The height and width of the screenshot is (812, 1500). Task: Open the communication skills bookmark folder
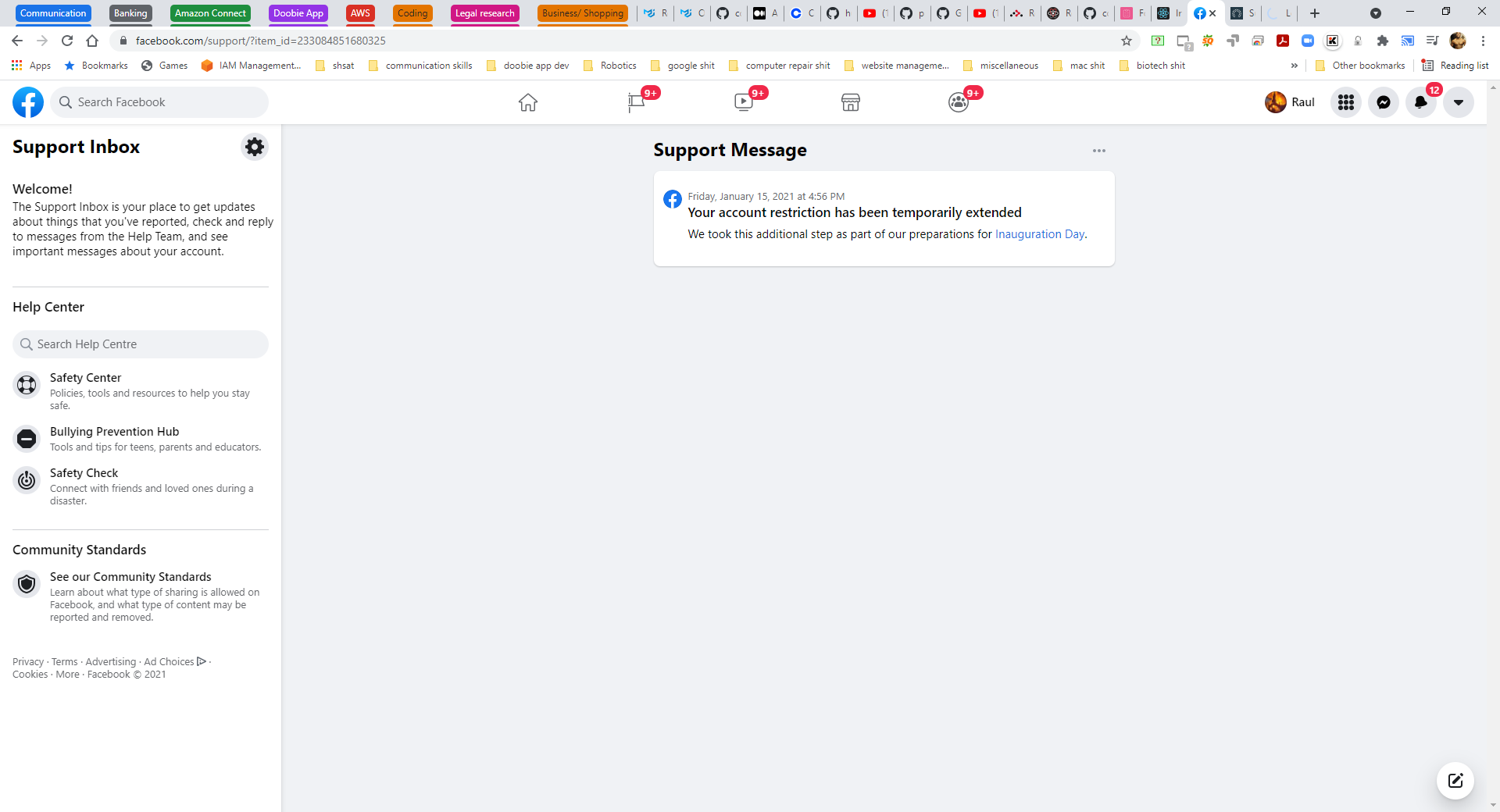(x=420, y=66)
